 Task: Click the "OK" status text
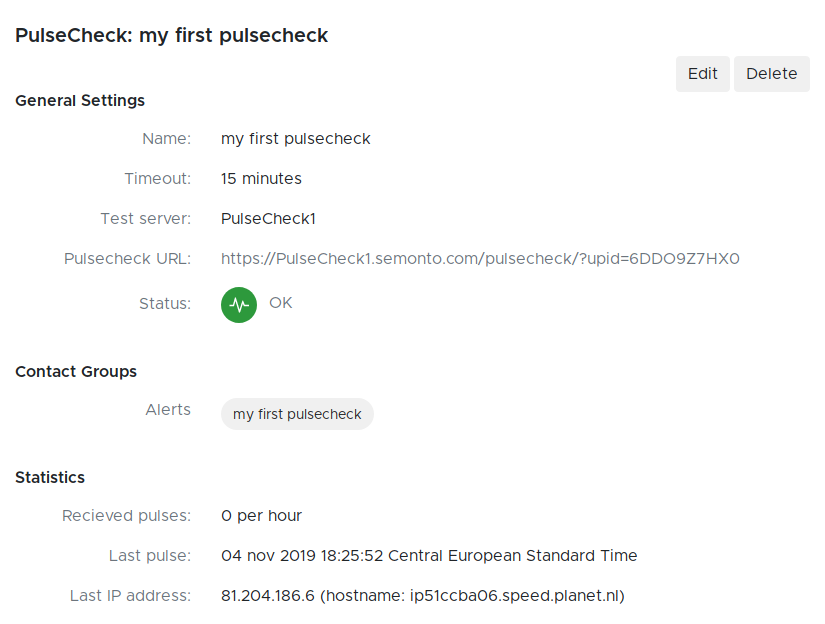click(x=281, y=303)
